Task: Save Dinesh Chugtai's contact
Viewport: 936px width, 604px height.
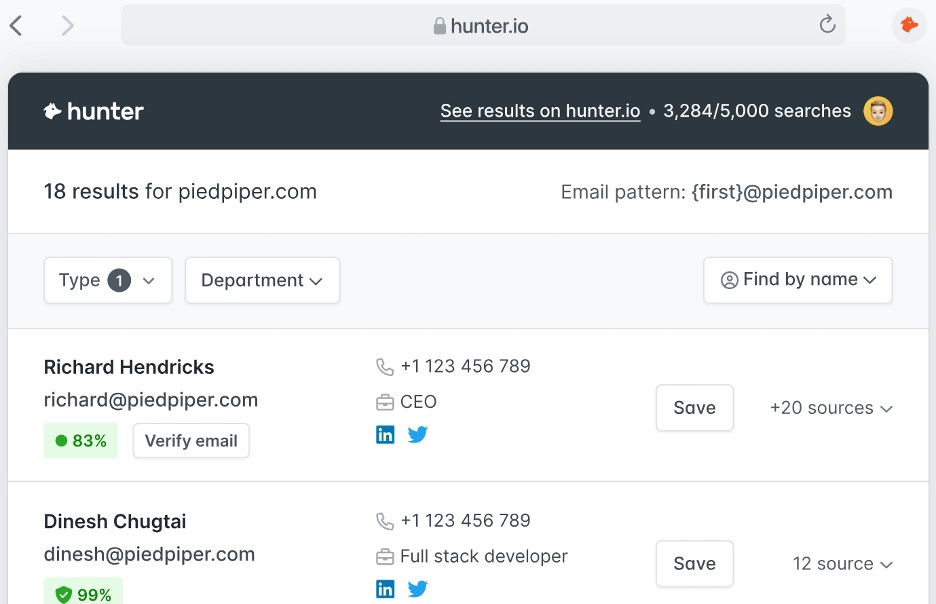Action: tap(694, 563)
